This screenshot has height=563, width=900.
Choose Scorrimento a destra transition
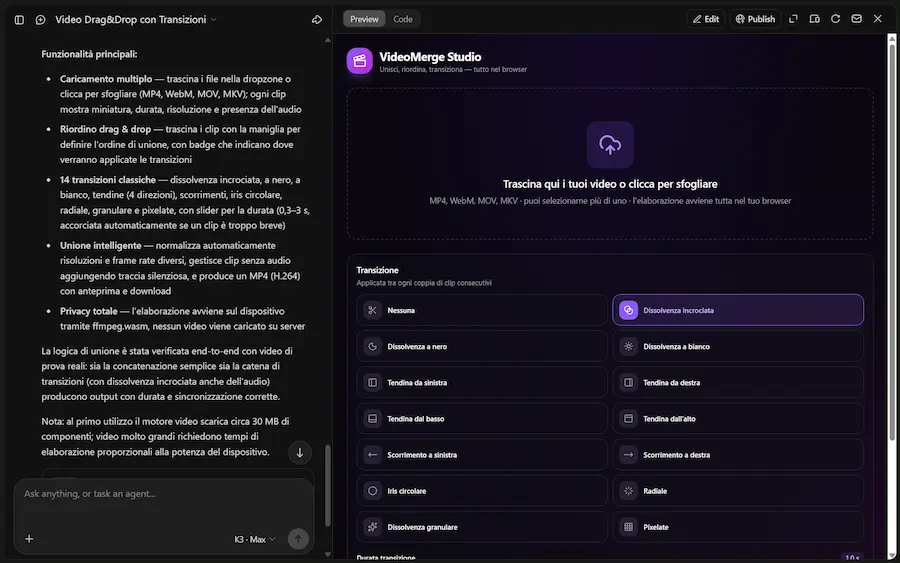(738, 455)
